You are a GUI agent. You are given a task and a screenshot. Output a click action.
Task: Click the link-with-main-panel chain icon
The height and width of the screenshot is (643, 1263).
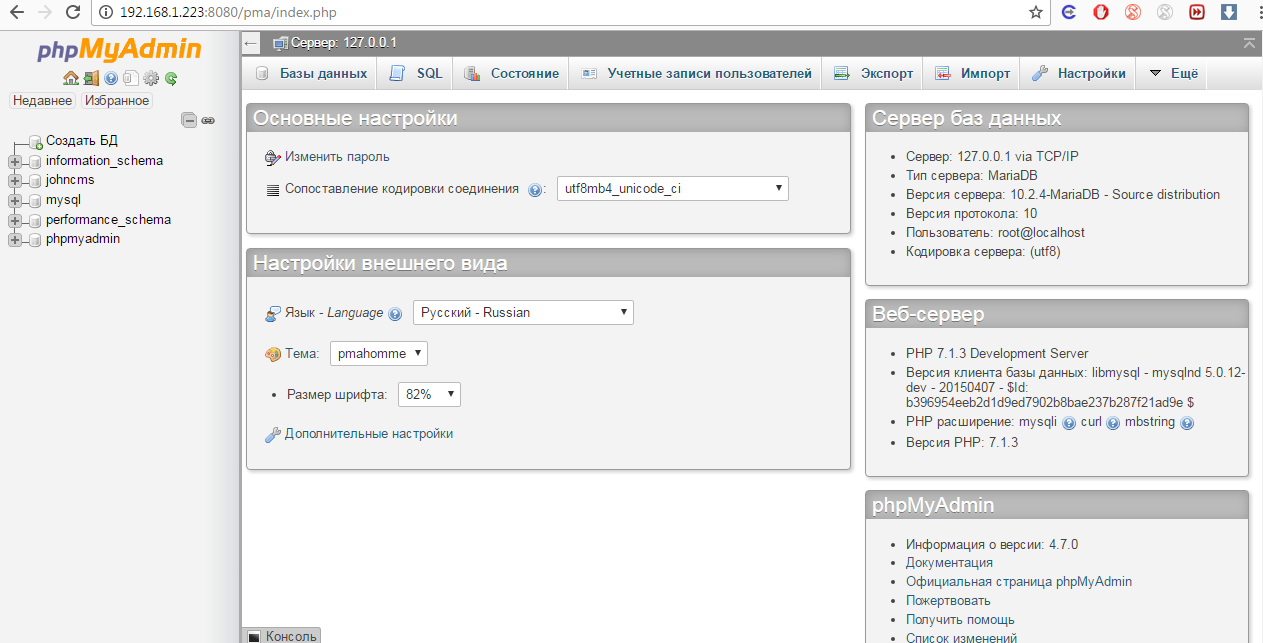point(208,120)
